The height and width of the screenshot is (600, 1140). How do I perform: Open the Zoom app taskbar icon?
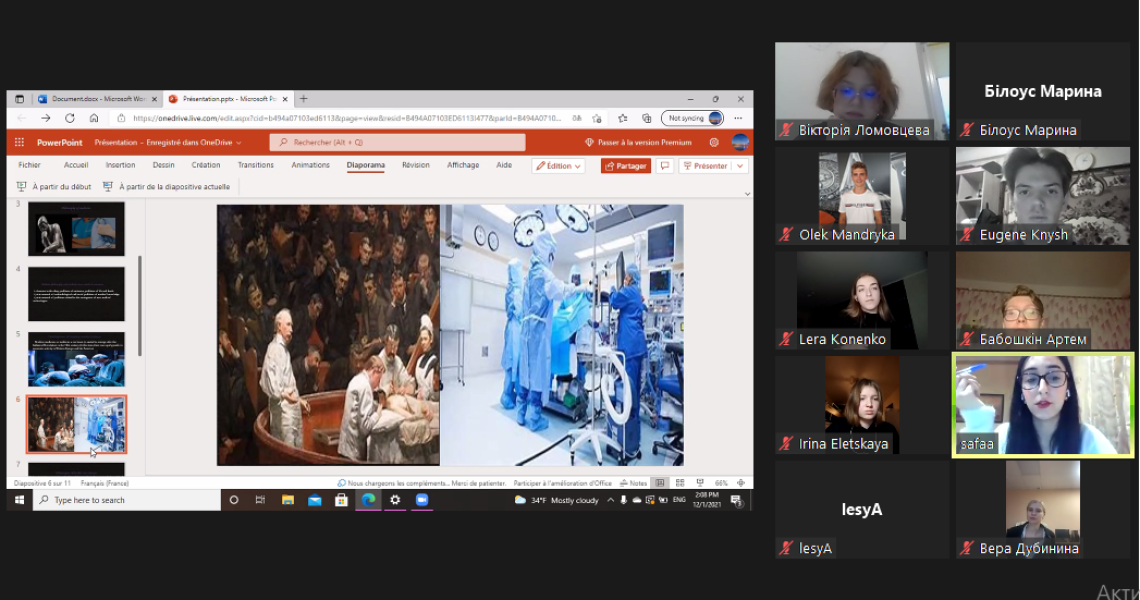[x=422, y=500]
